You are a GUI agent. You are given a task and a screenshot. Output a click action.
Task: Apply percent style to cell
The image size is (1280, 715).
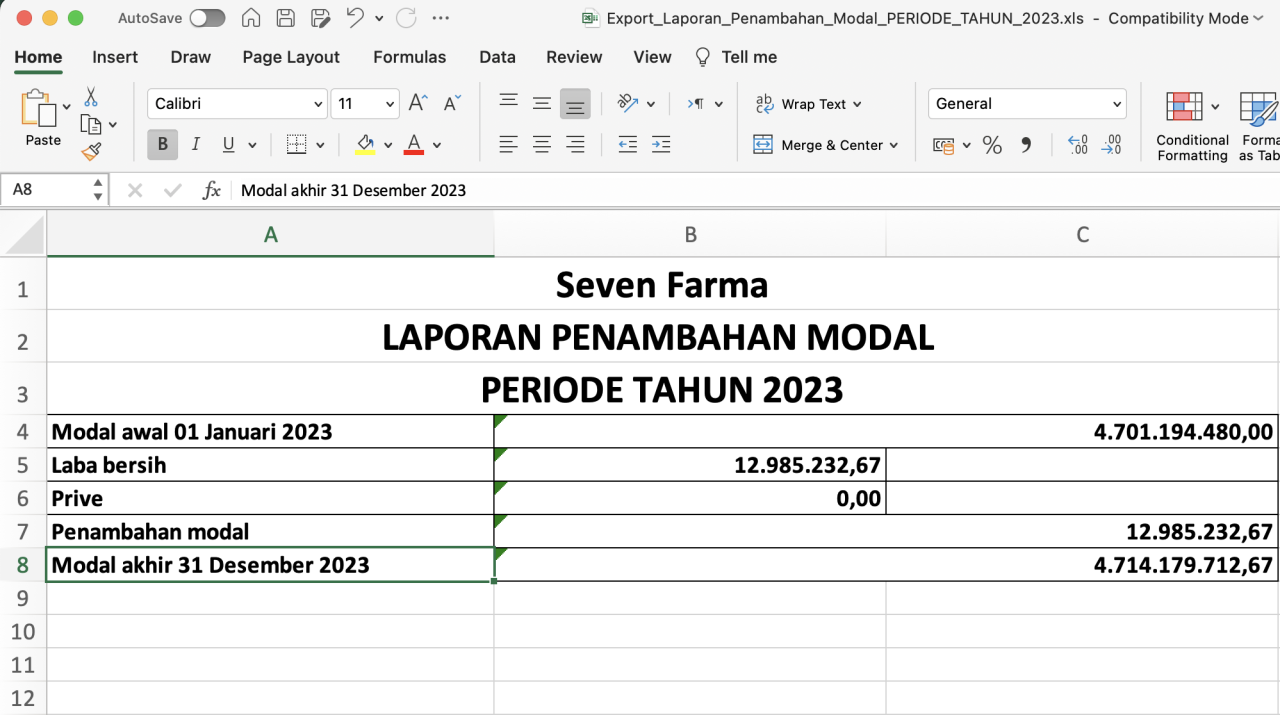tap(992, 146)
